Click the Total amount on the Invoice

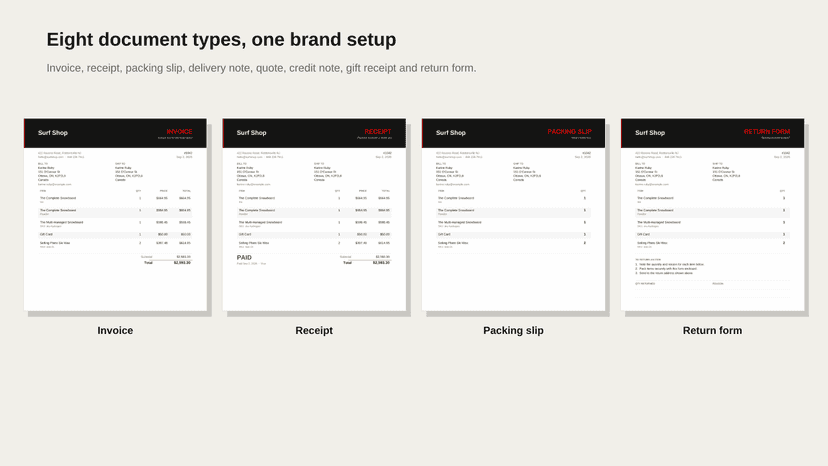point(182,263)
